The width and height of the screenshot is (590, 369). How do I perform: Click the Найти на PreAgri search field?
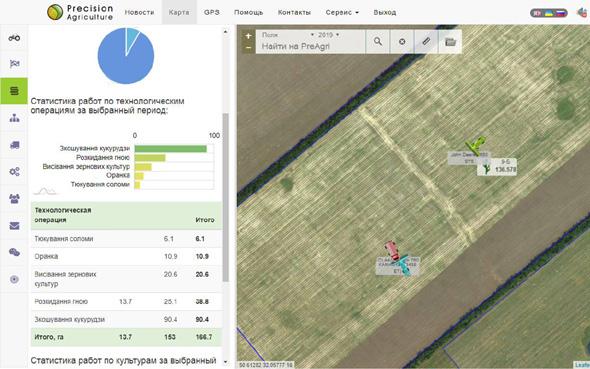(311, 46)
